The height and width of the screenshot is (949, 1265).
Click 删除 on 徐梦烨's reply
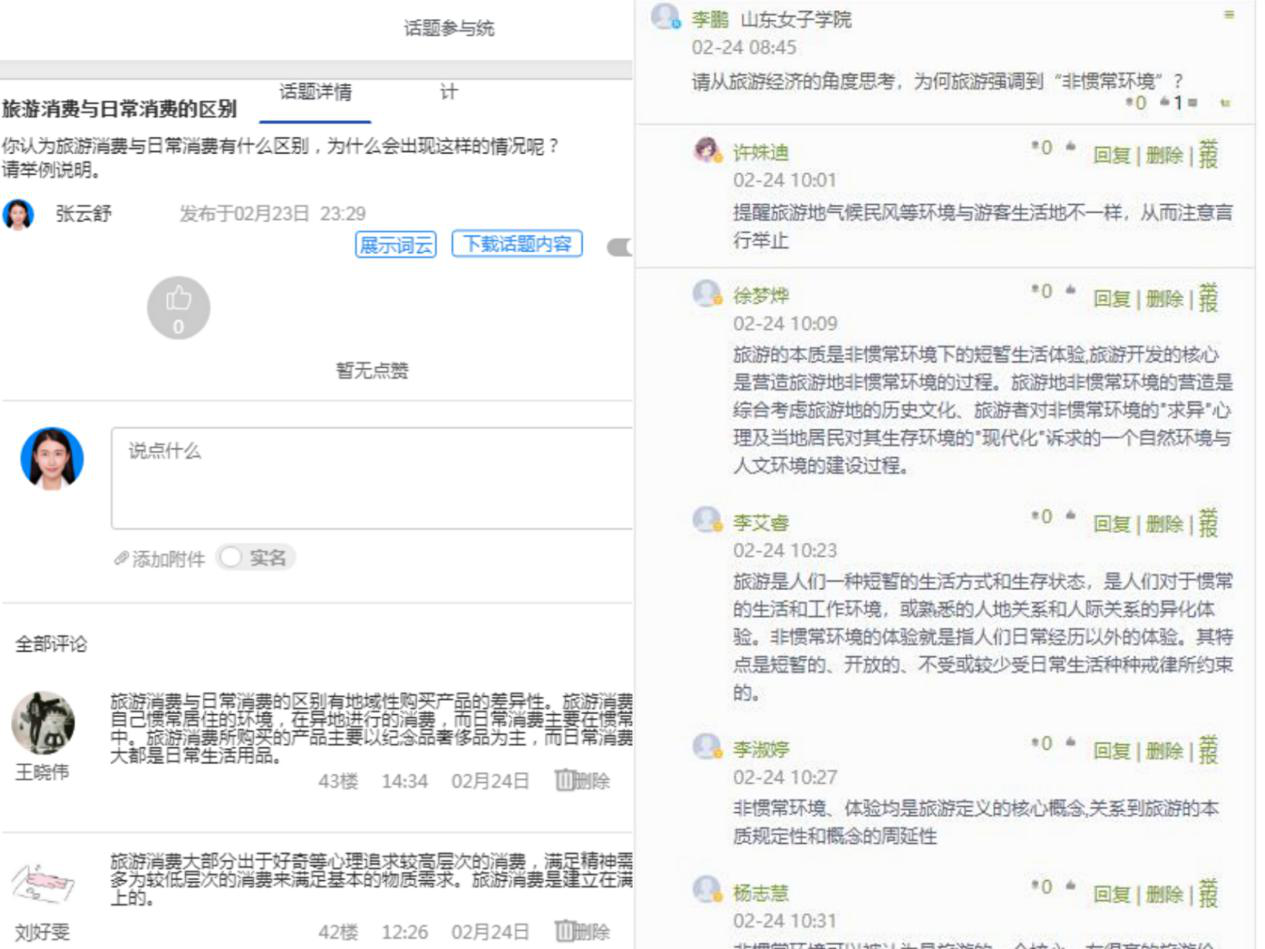coord(1163,298)
